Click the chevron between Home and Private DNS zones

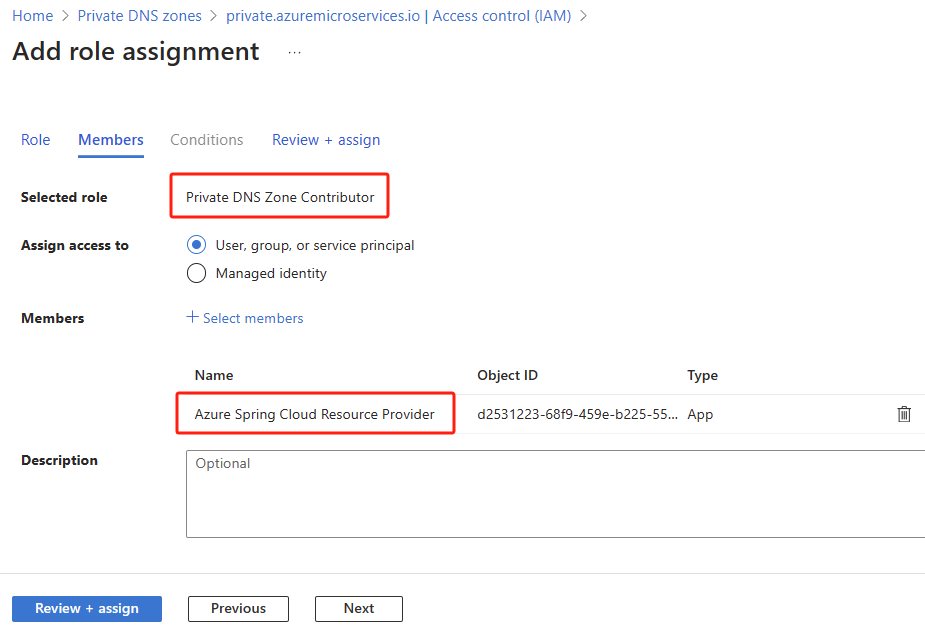[66, 15]
